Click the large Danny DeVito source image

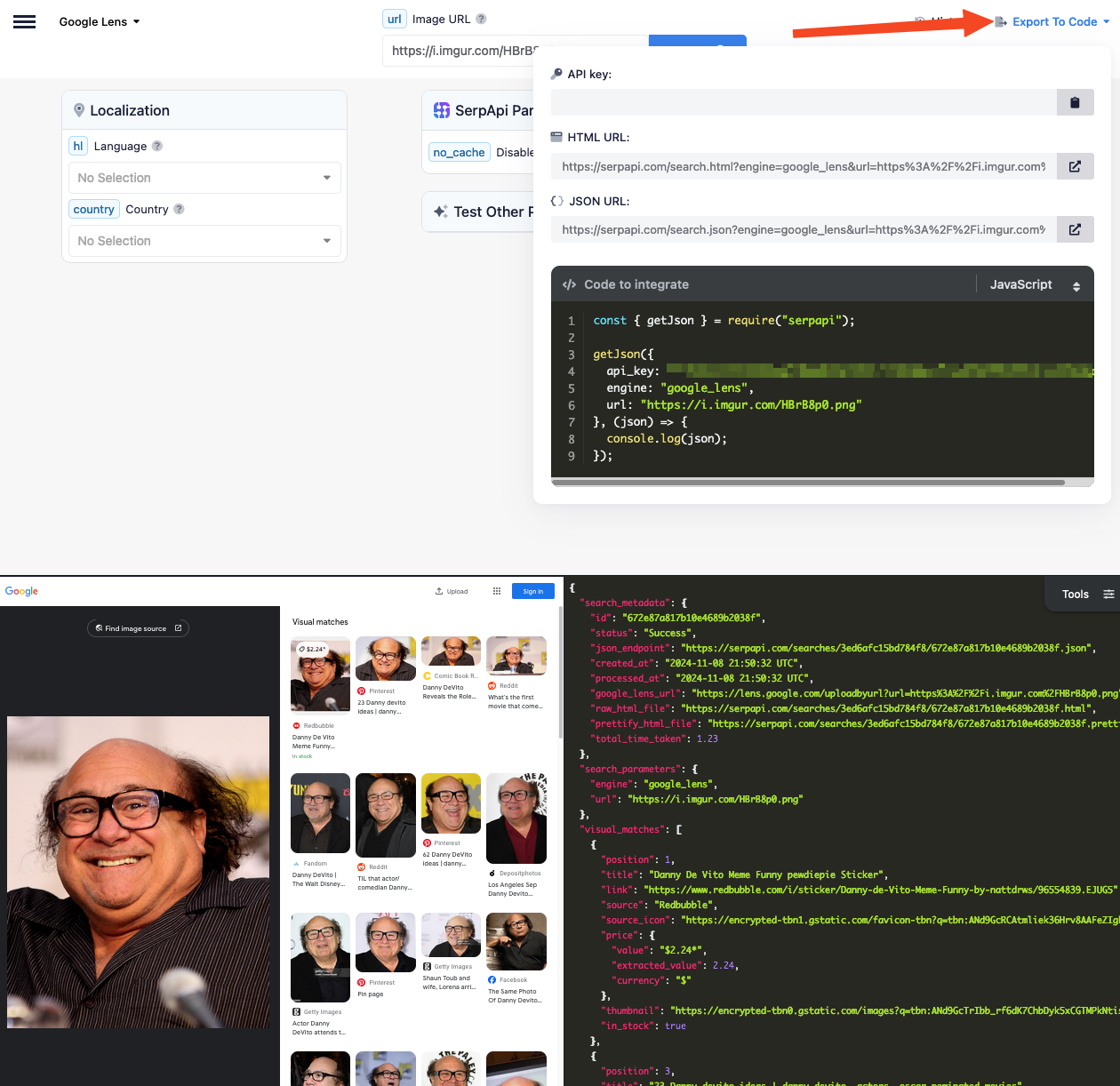pyautogui.click(x=138, y=873)
